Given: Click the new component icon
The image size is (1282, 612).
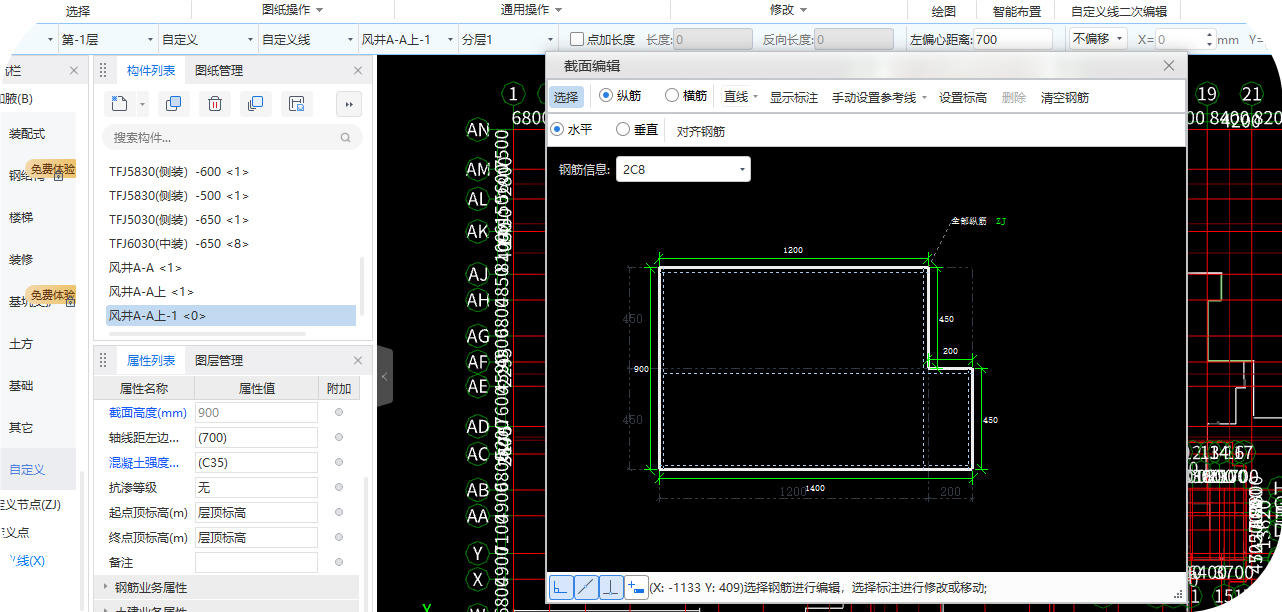Looking at the screenshot, I should click(120, 104).
